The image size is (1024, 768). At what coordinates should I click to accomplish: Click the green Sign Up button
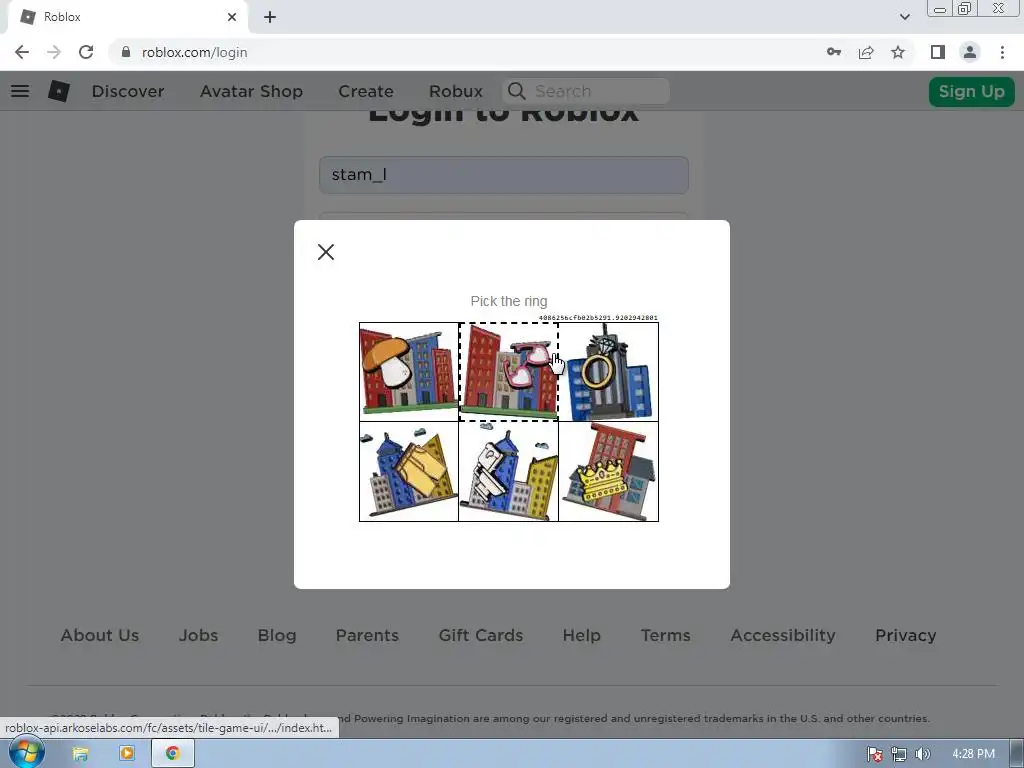click(972, 91)
